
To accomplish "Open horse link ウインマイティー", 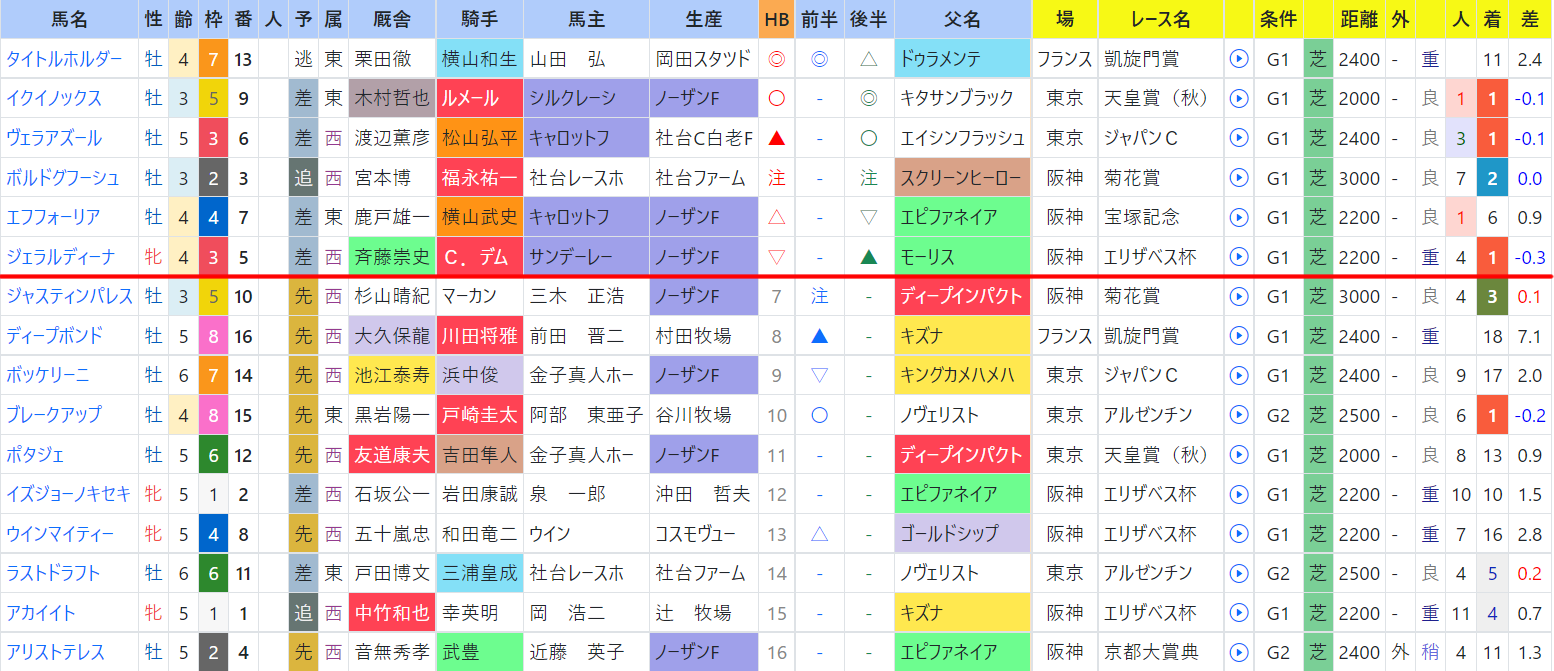I will [x=61, y=534].
